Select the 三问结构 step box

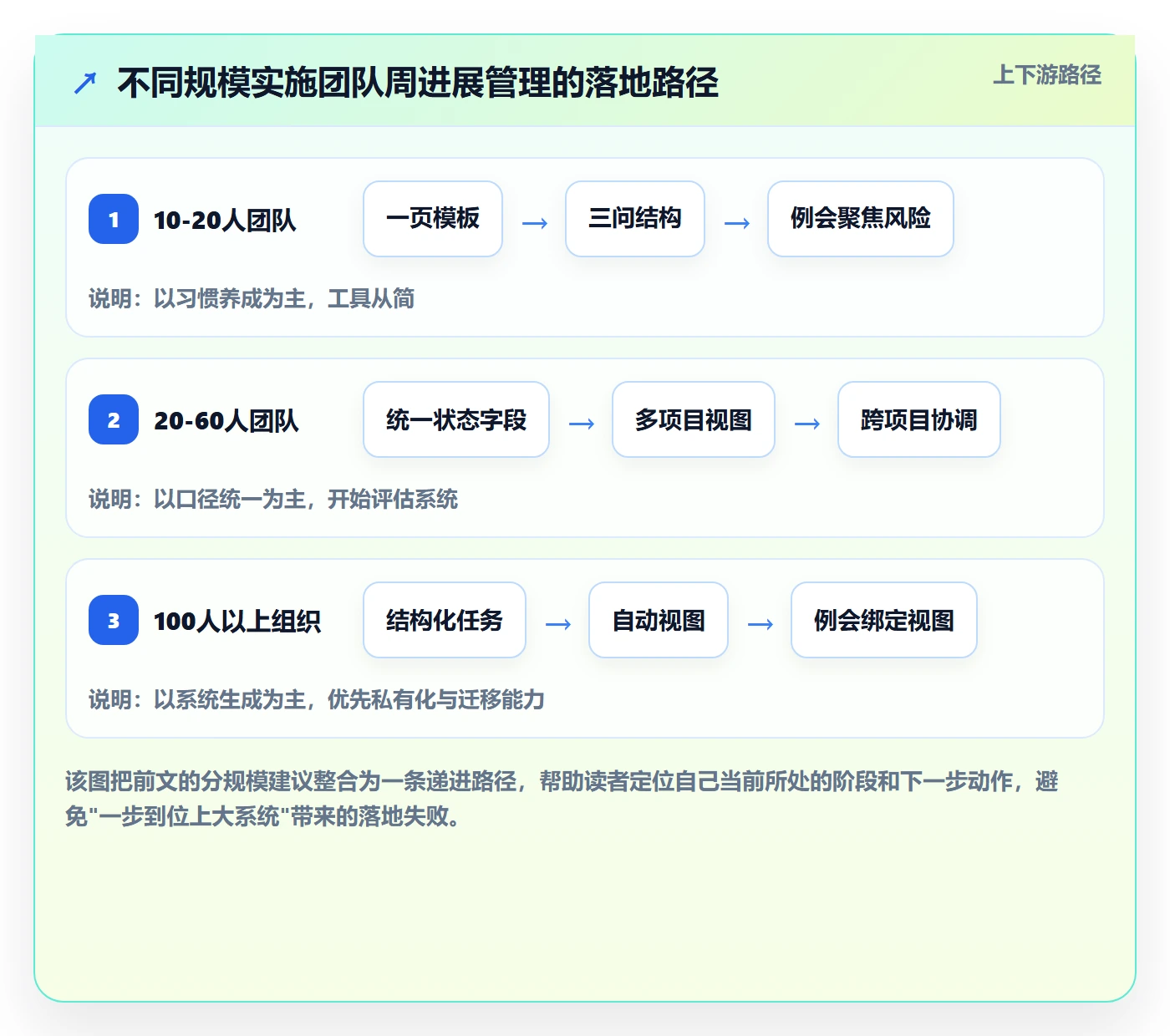point(635,219)
